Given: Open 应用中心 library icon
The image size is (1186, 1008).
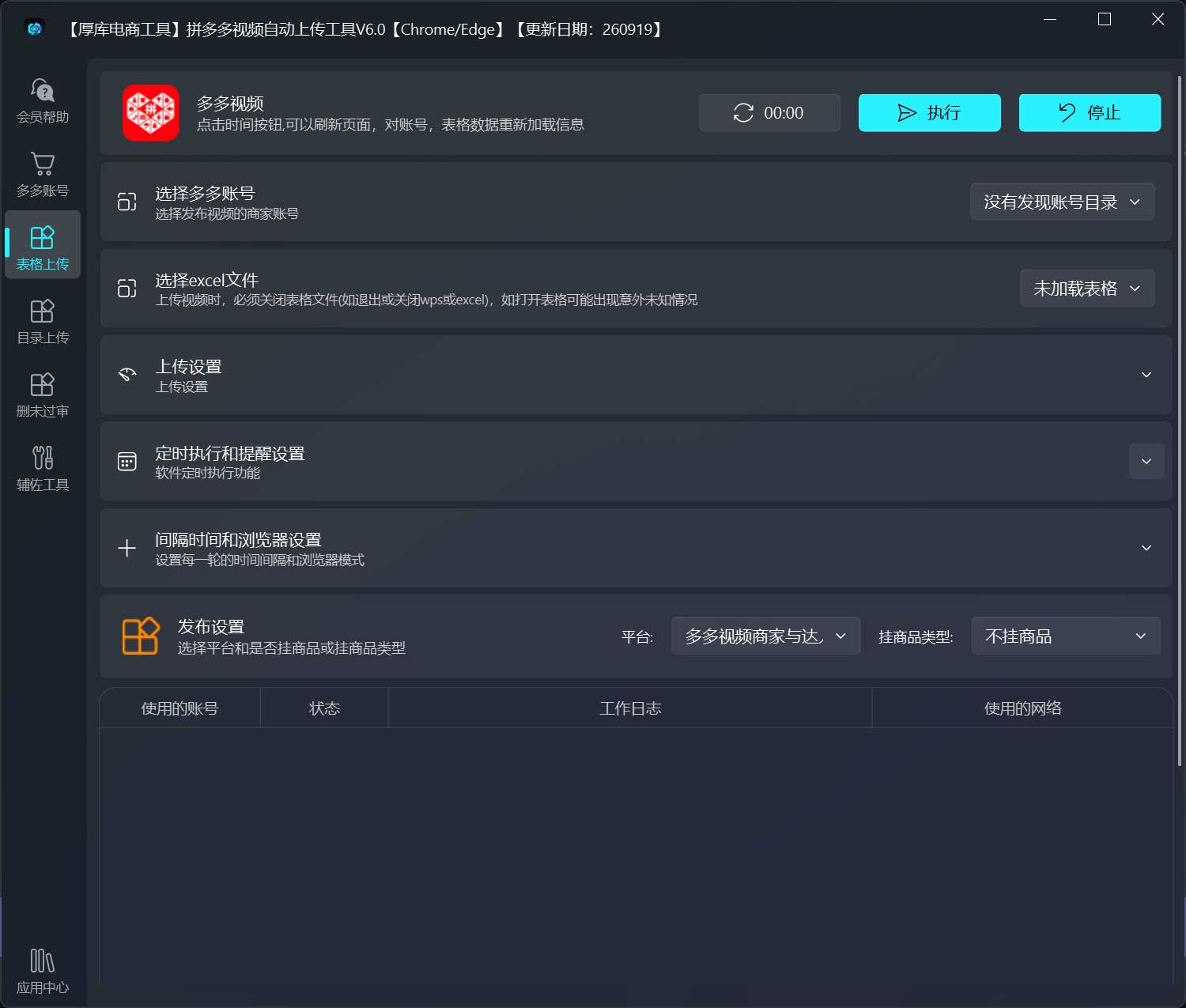Looking at the screenshot, I should click(x=43, y=971).
